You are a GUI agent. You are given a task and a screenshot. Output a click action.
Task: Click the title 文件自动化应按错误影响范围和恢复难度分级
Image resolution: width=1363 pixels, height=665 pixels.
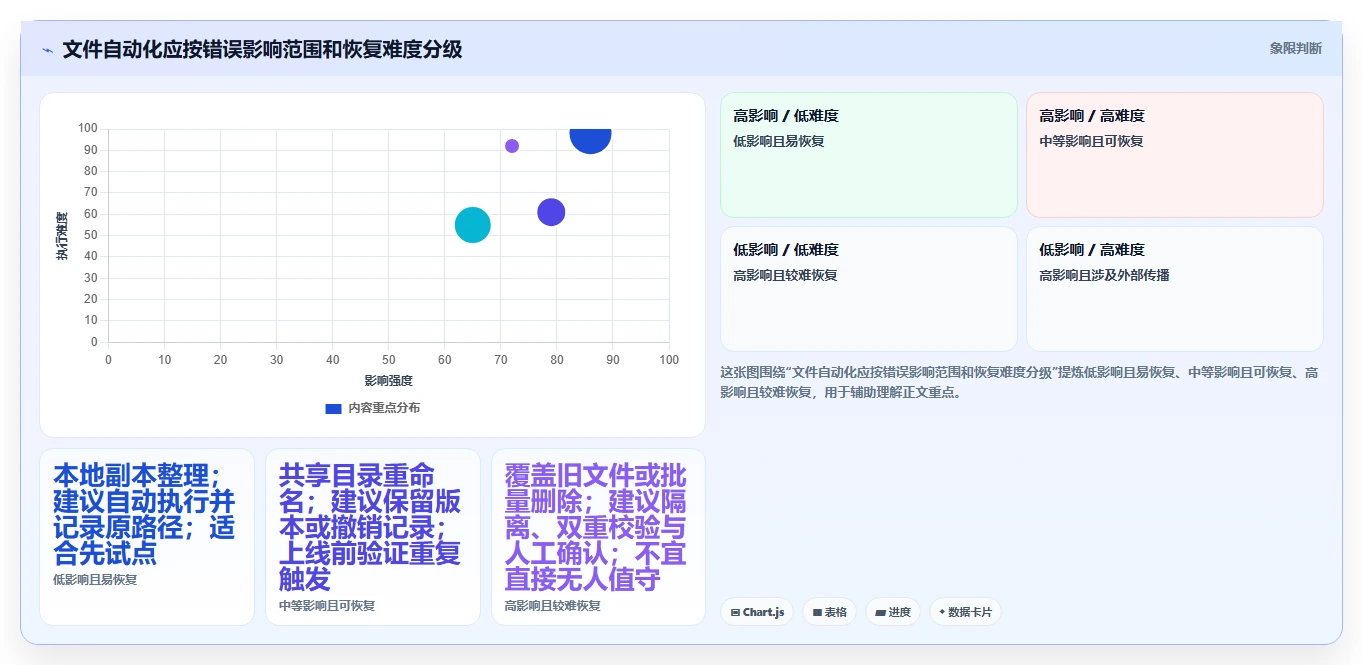coord(262,49)
